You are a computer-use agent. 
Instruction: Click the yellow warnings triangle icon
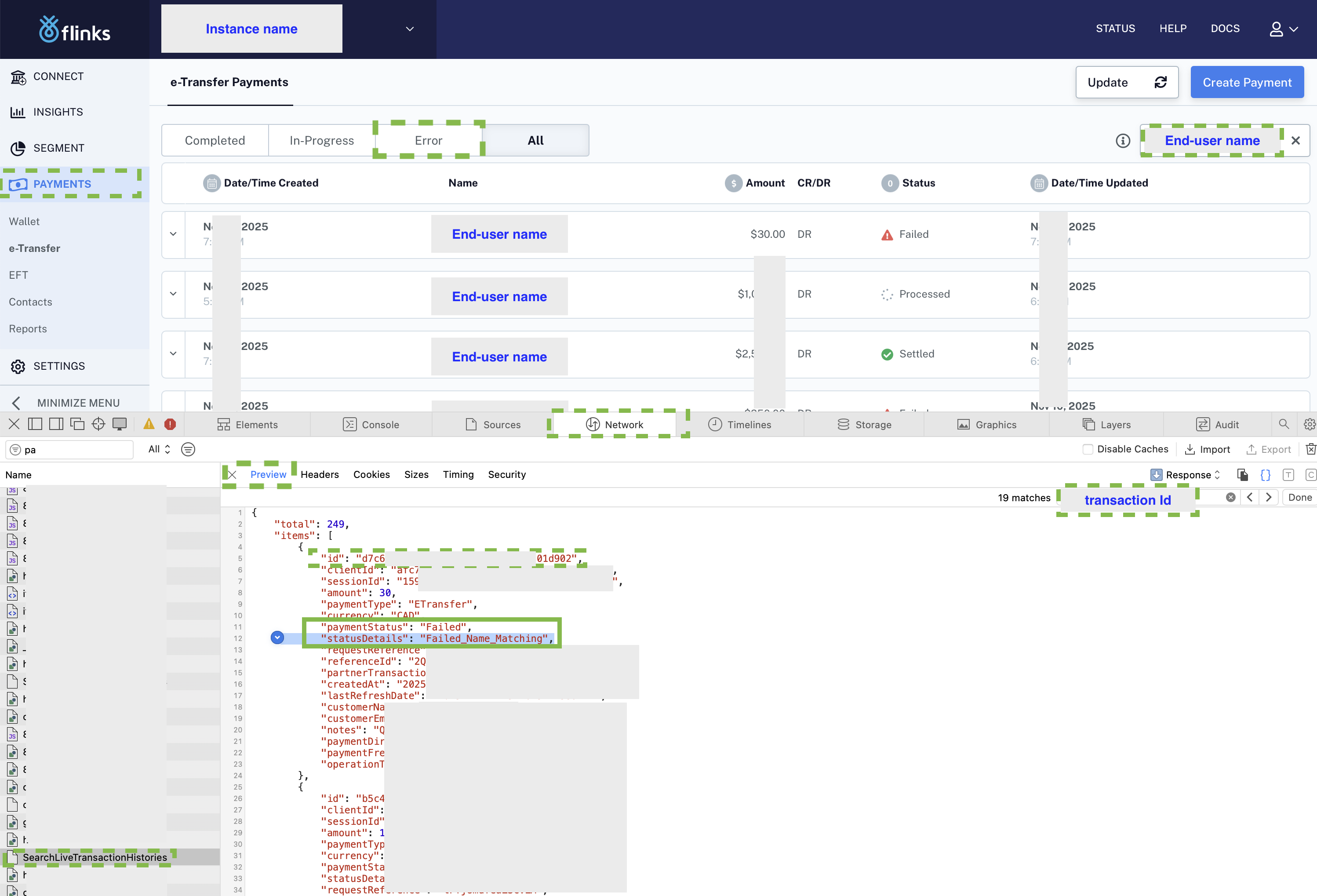(149, 424)
